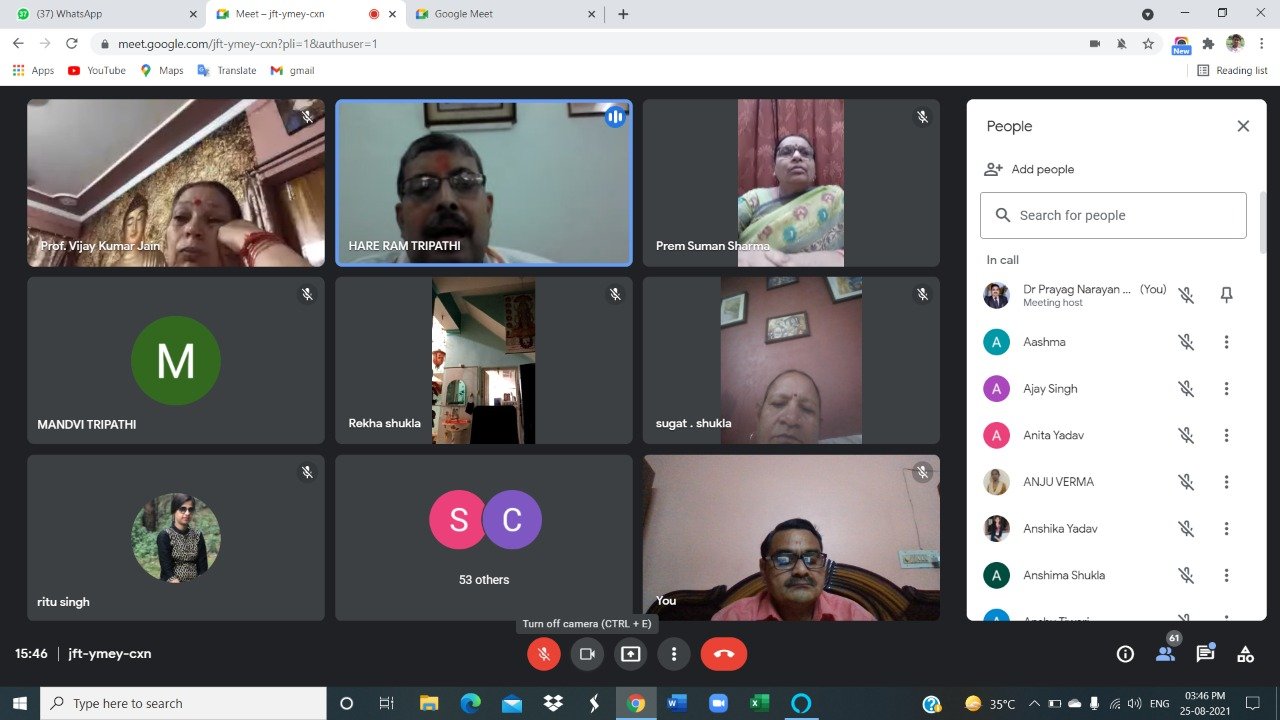The width and height of the screenshot is (1280, 720).
Task: Close the People panel
Action: (x=1243, y=126)
